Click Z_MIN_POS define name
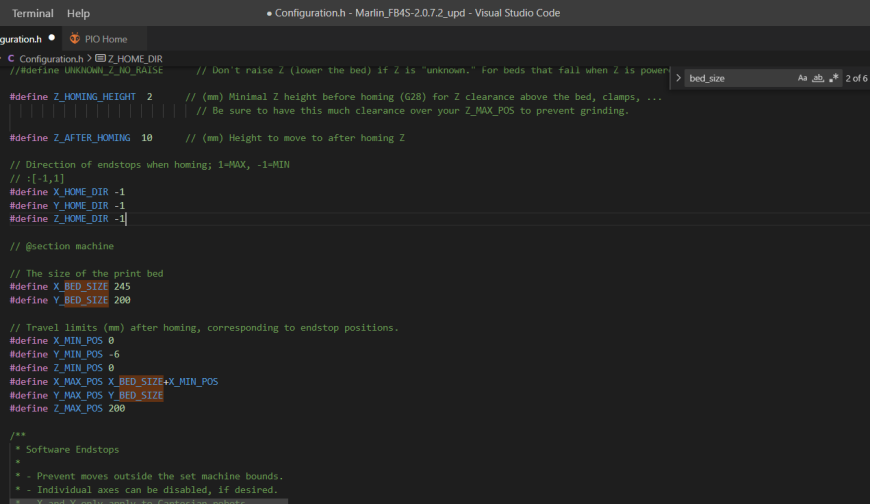Viewport: 870px width, 504px height. click(x=78, y=367)
